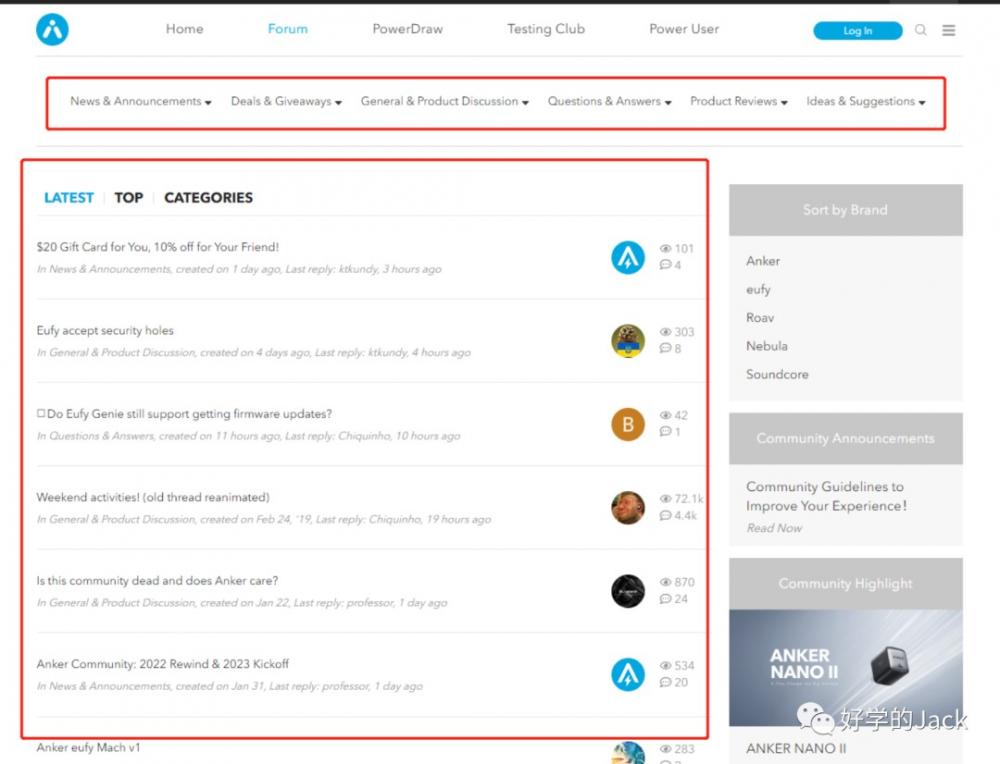Open '$20 Gift Card for You' thread
Screen dimensions: 1000x764
pyautogui.click(x=158, y=247)
